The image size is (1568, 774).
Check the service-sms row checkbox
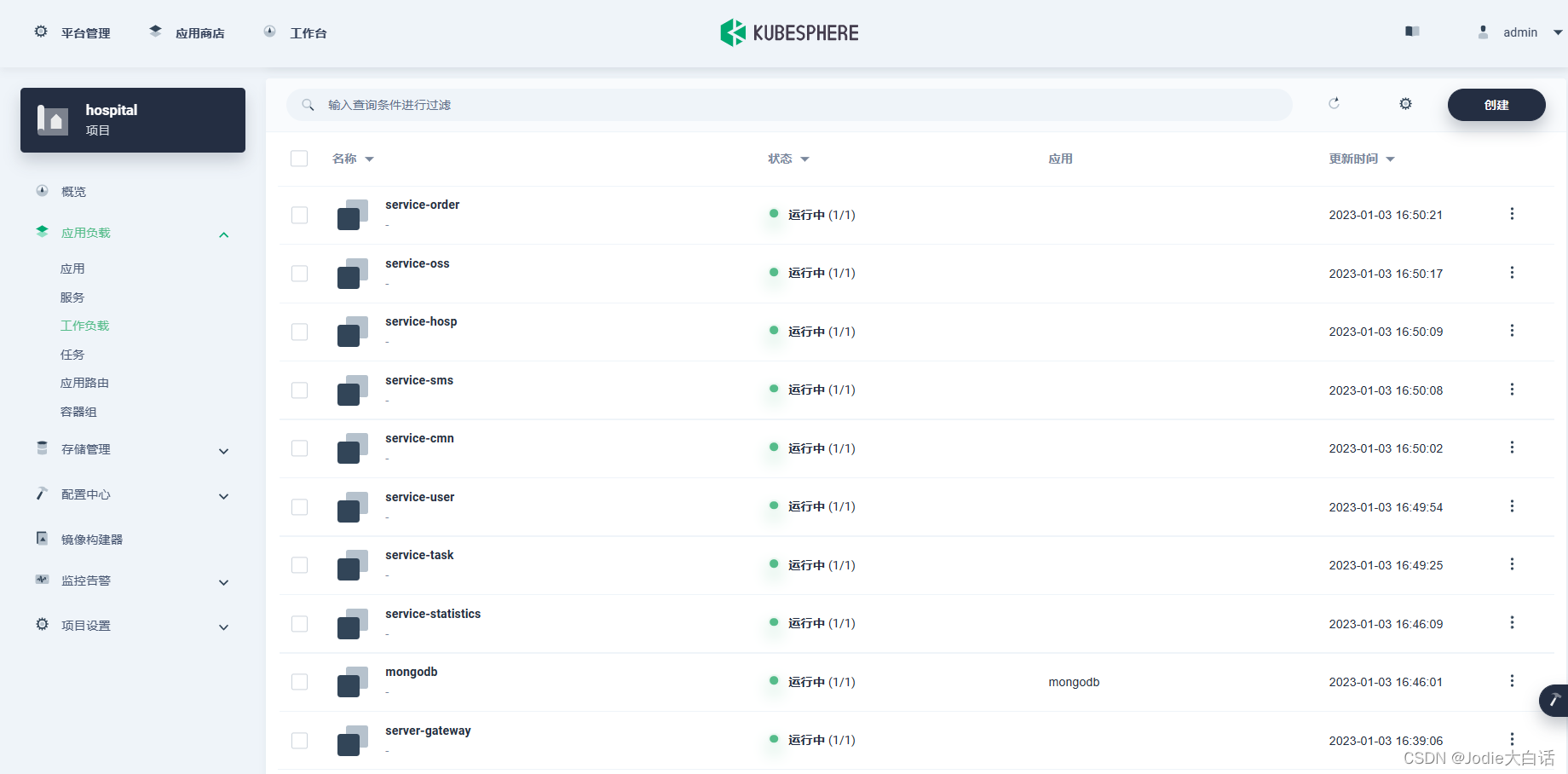pyautogui.click(x=299, y=390)
